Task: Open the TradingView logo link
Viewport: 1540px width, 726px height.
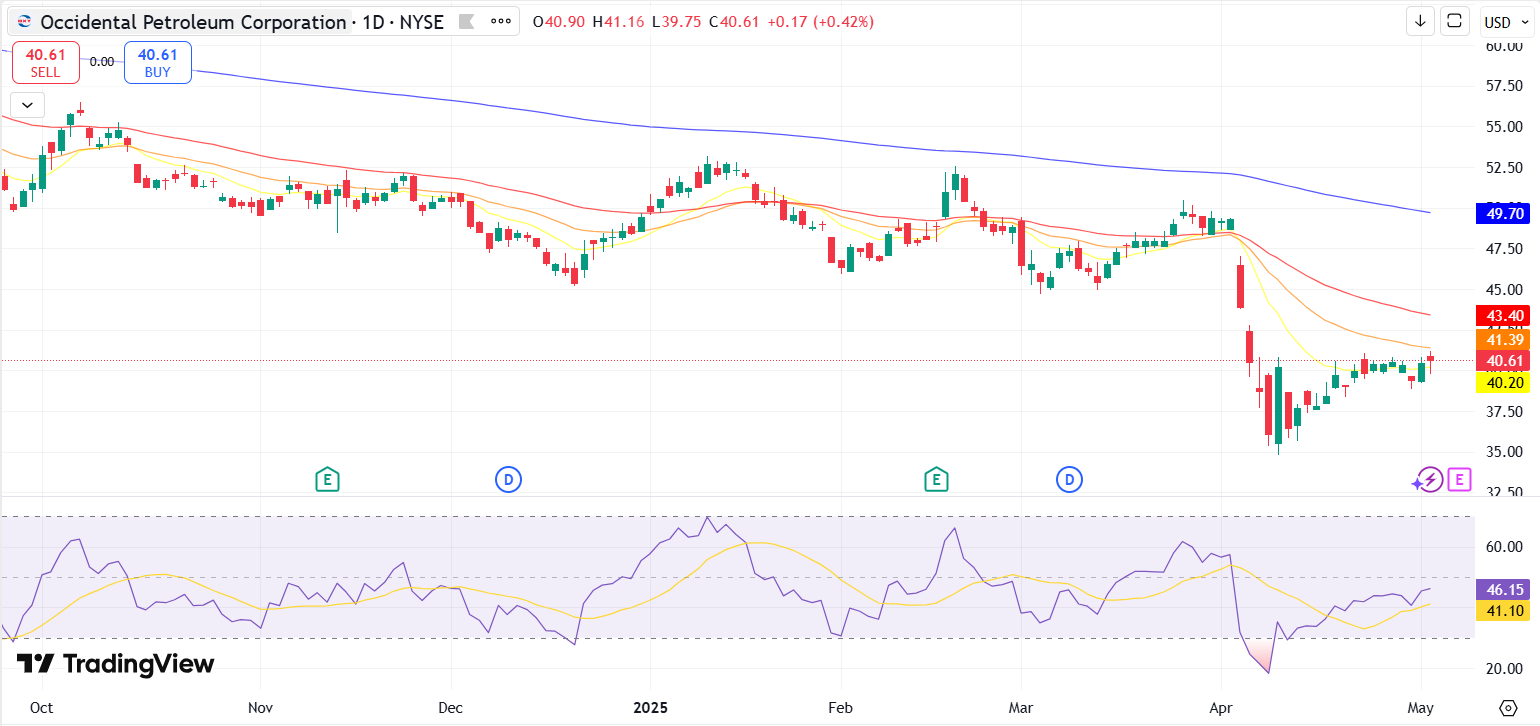Action: (116, 664)
